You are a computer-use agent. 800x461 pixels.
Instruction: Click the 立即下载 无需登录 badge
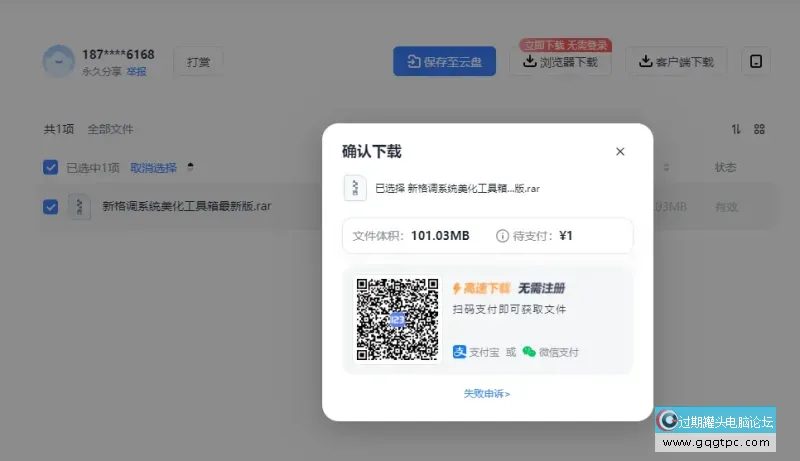coord(565,45)
